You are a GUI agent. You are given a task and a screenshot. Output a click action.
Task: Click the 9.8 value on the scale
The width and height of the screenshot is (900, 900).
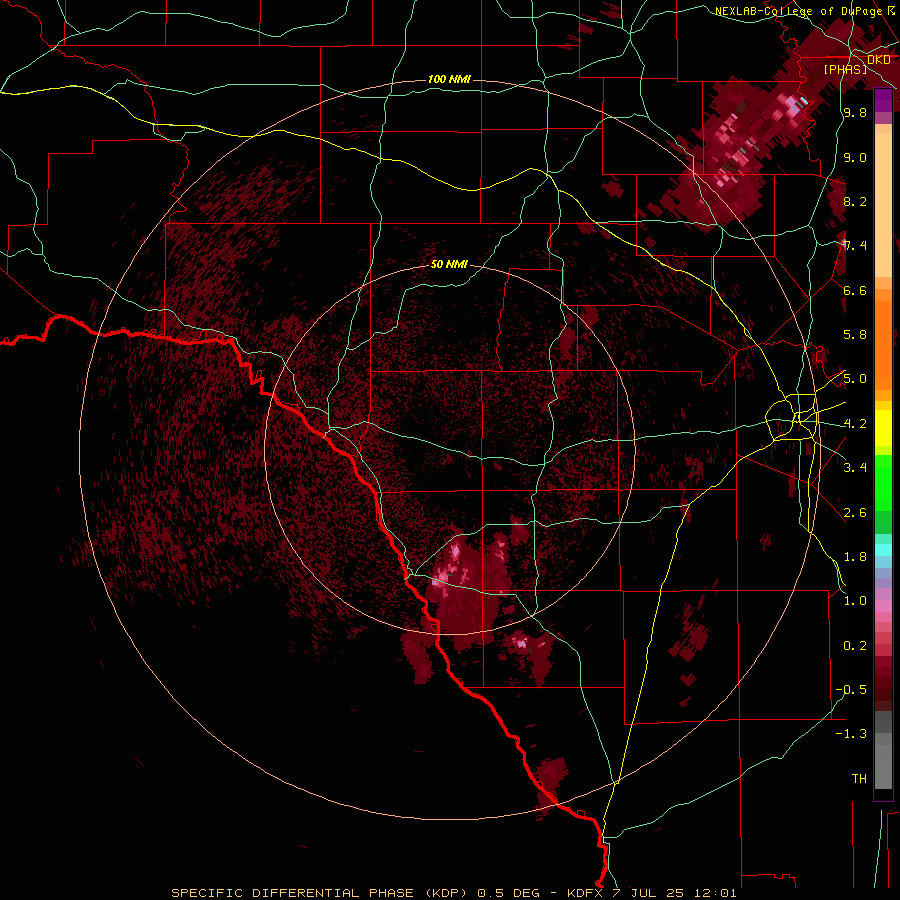pyautogui.click(x=855, y=112)
